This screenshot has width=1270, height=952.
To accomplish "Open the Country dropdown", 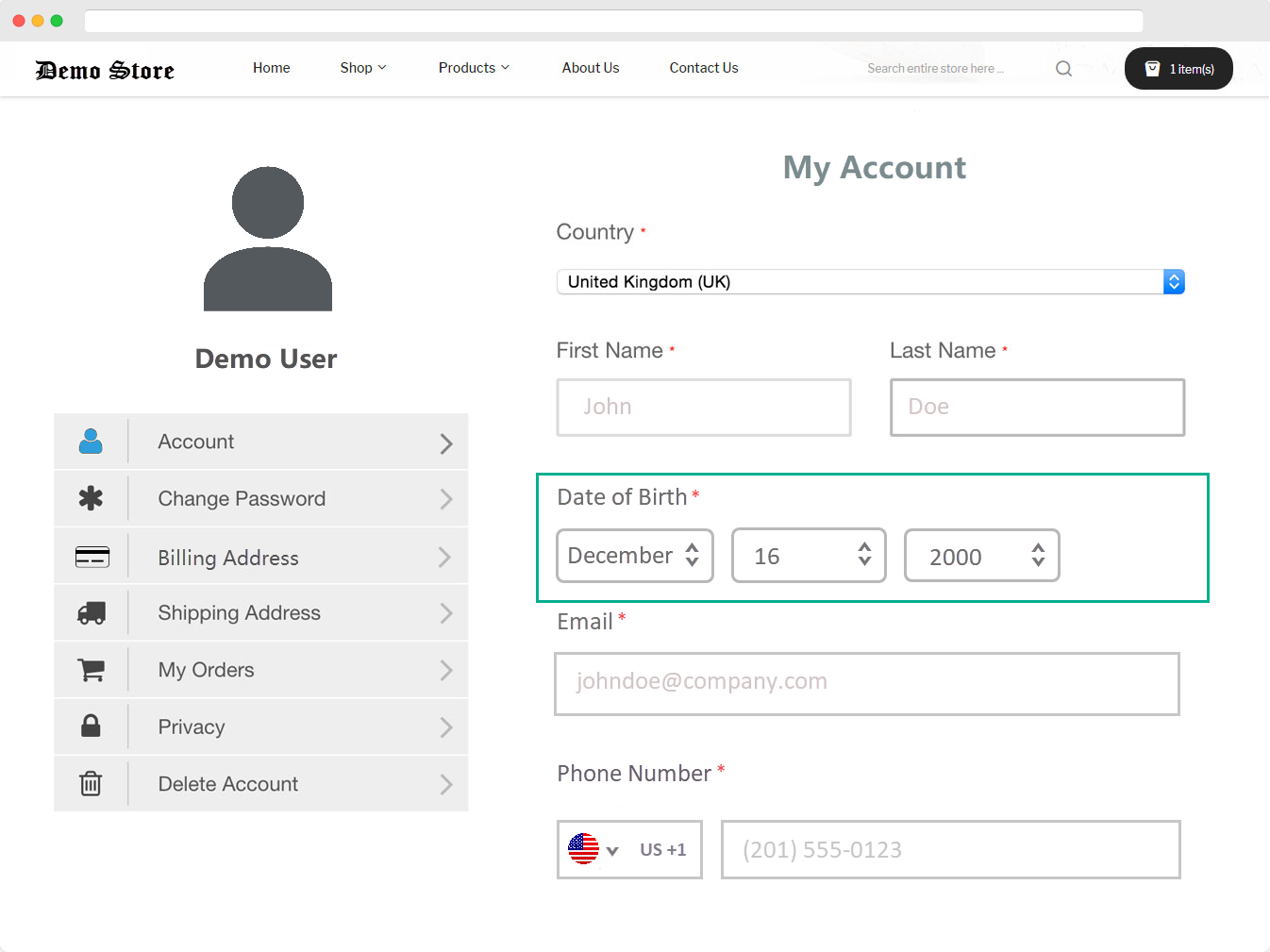I will tap(870, 282).
